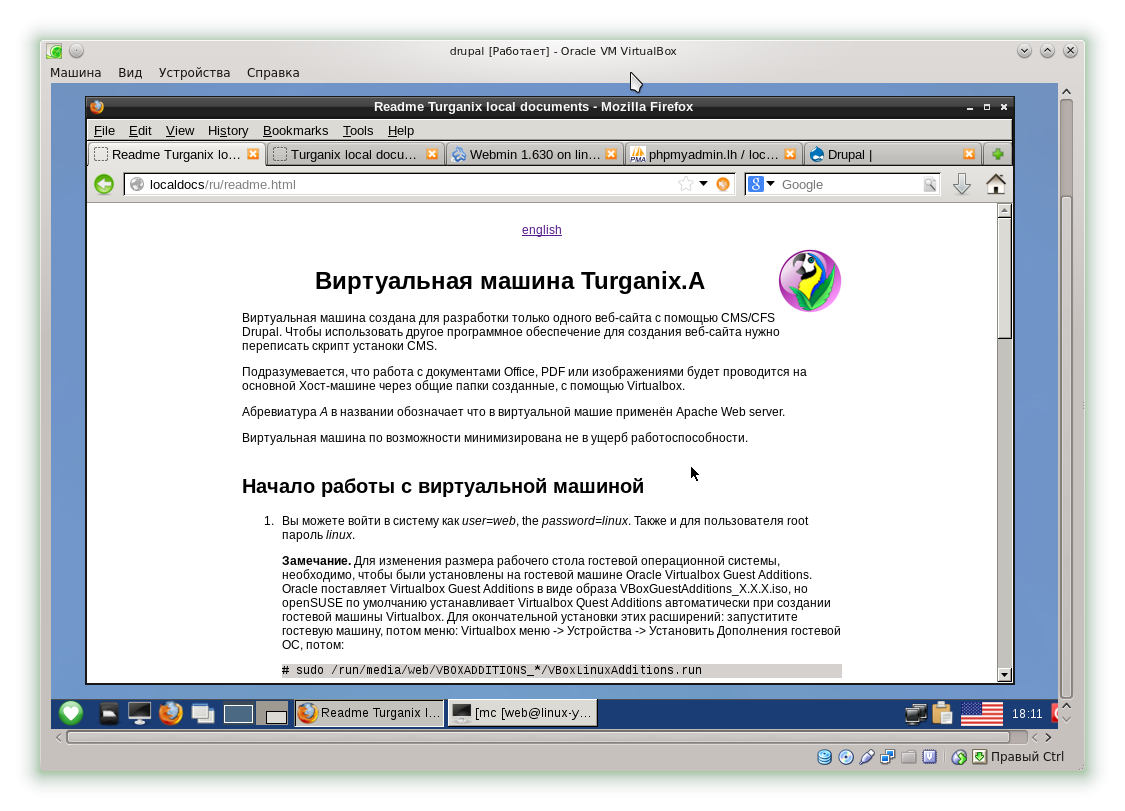Open VirtualBox Устройства menu
Viewport: 1125px width, 811px height.
(x=194, y=72)
